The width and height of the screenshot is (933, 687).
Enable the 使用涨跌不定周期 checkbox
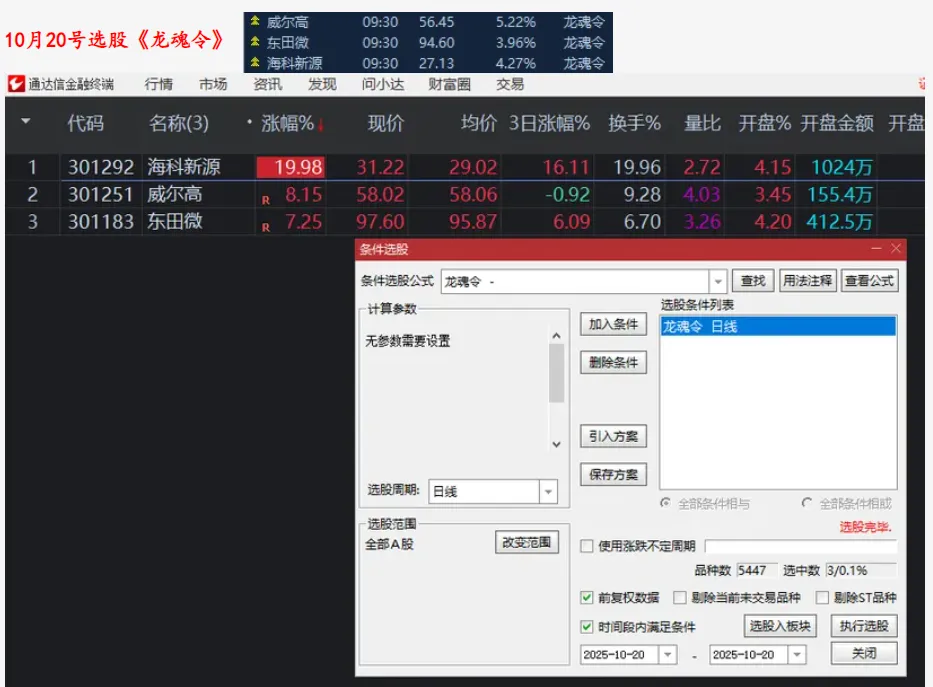[x=588, y=546]
